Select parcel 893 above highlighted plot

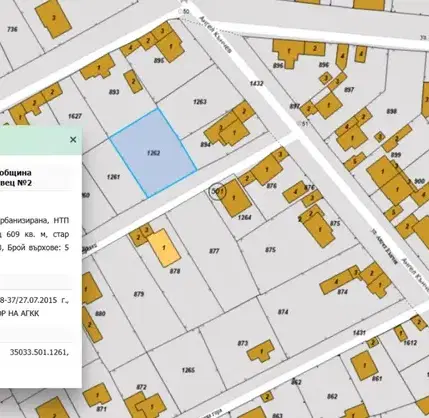point(114,92)
